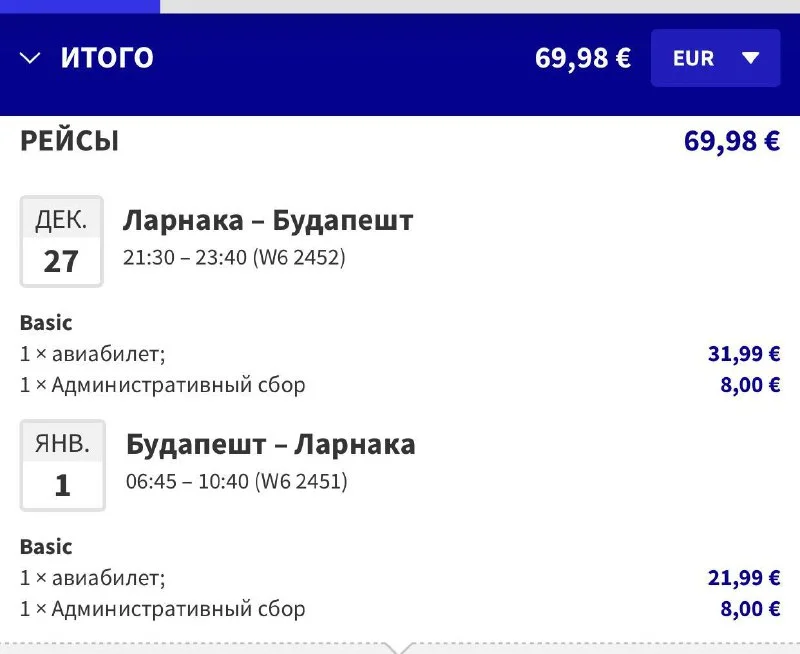Click the 21,99 € ticket price
800x654 pixels.
pyautogui.click(x=743, y=577)
